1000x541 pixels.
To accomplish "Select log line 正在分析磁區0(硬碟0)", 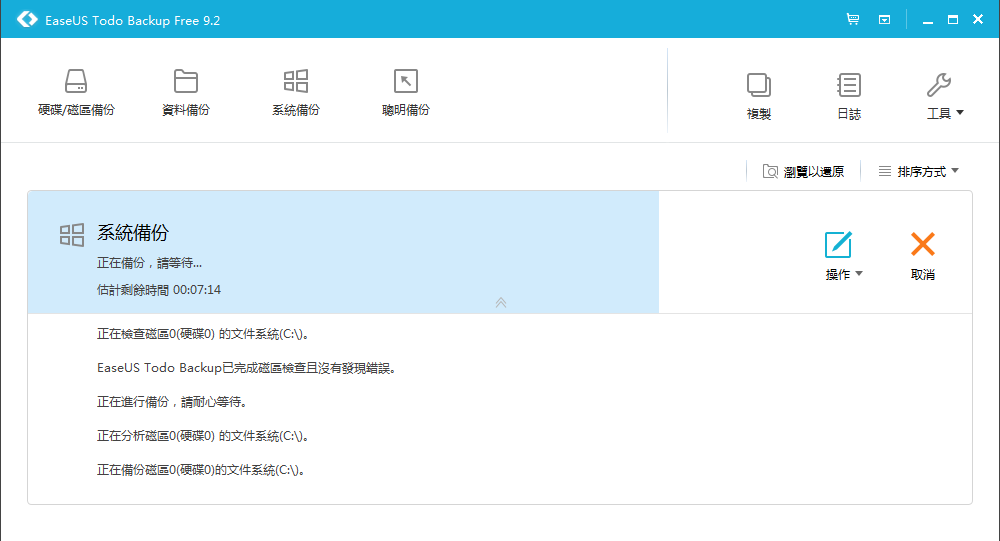I will click(203, 436).
